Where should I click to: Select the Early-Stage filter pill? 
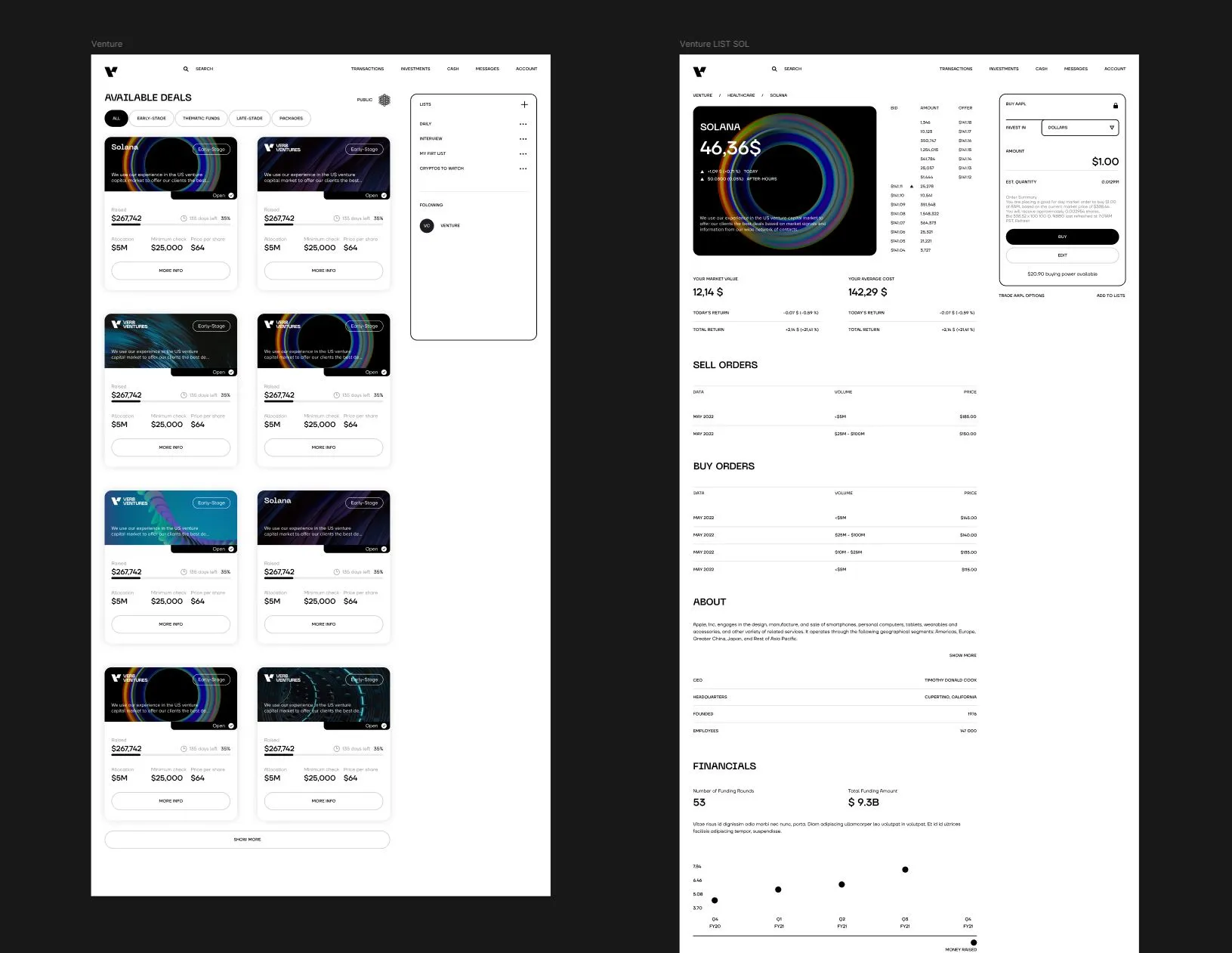pyautogui.click(x=151, y=118)
